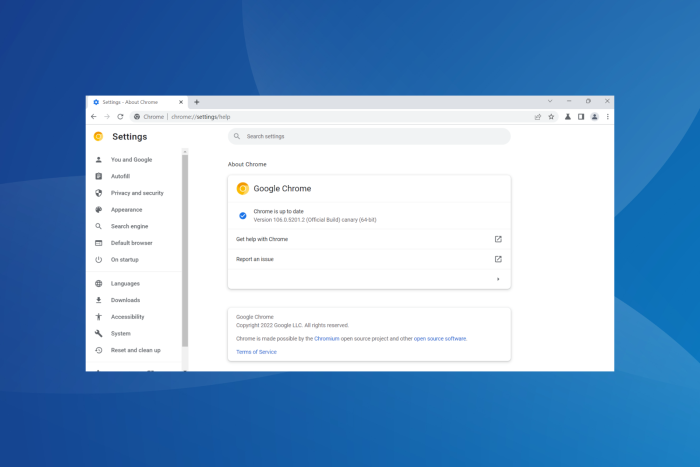Click the wrench icon beside System
Image resolution: width=700 pixels, height=467 pixels.
coord(99,334)
